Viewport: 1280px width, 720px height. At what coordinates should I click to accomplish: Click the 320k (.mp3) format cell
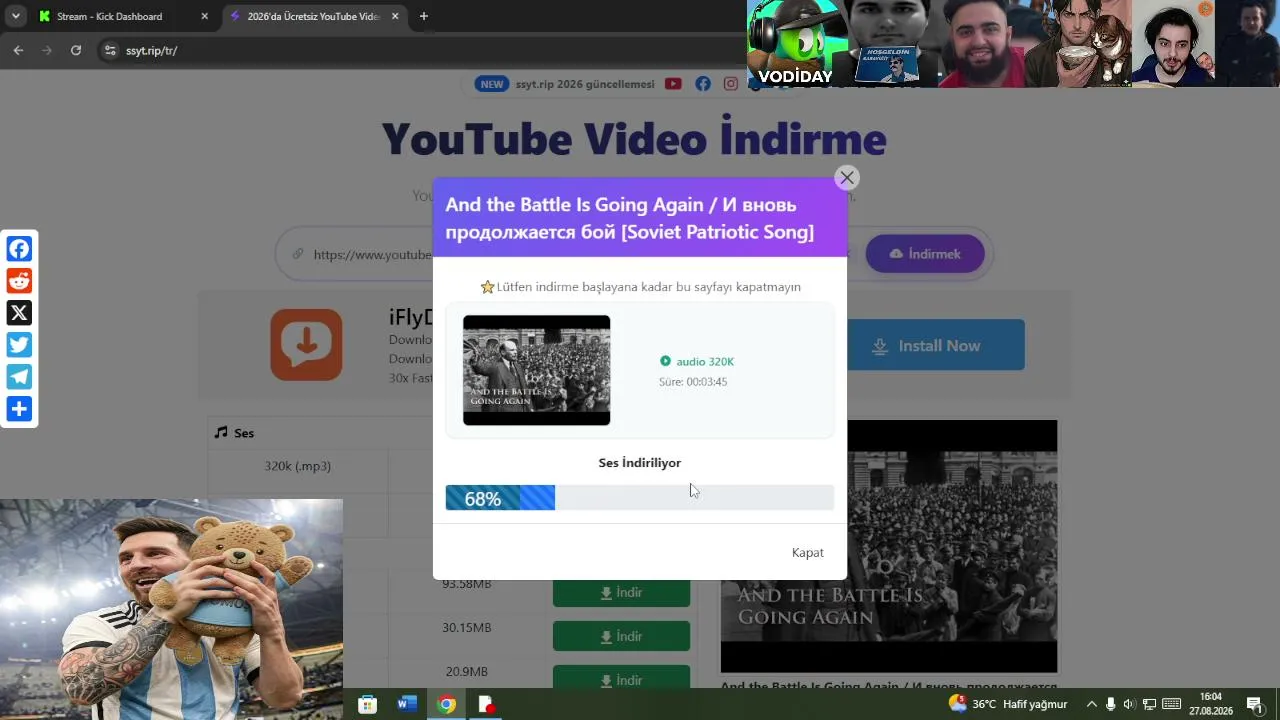(298, 466)
